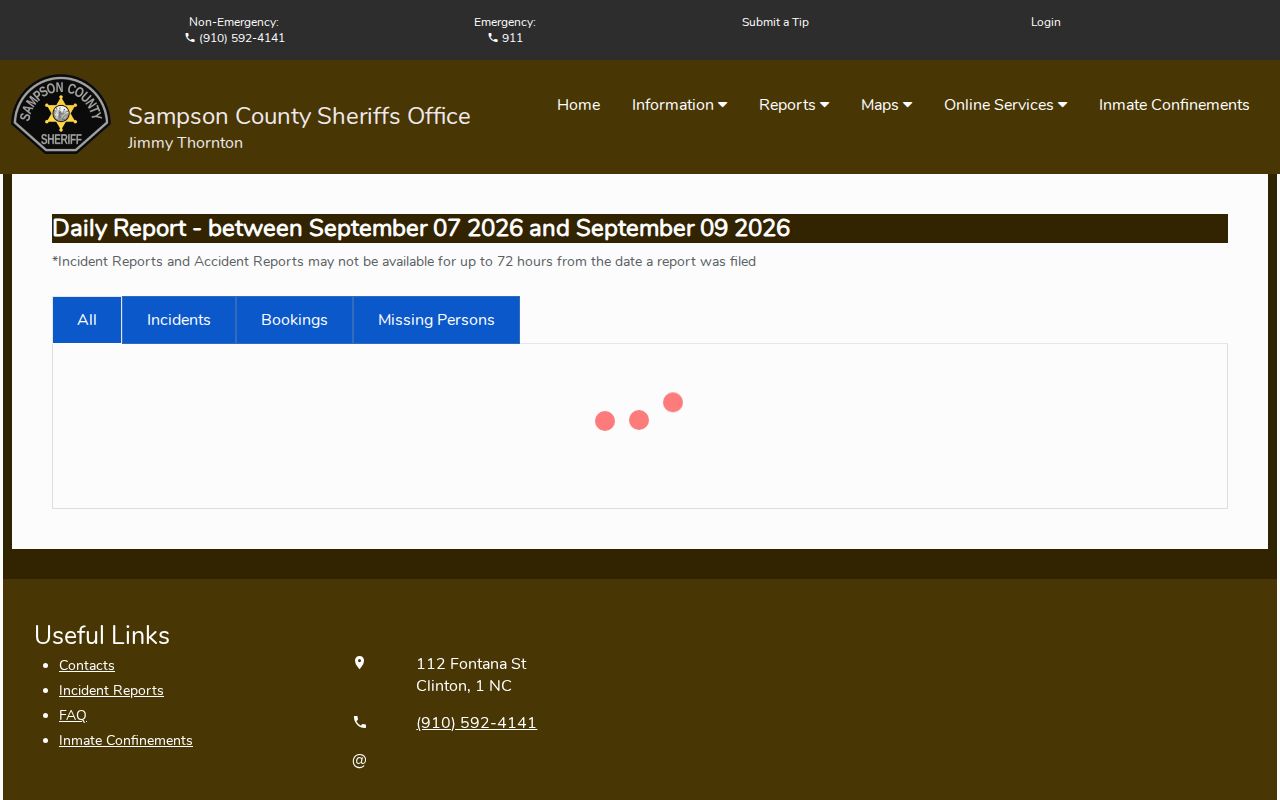
Task: Expand the Information dropdown menu
Action: pyautogui.click(x=679, y=105)
